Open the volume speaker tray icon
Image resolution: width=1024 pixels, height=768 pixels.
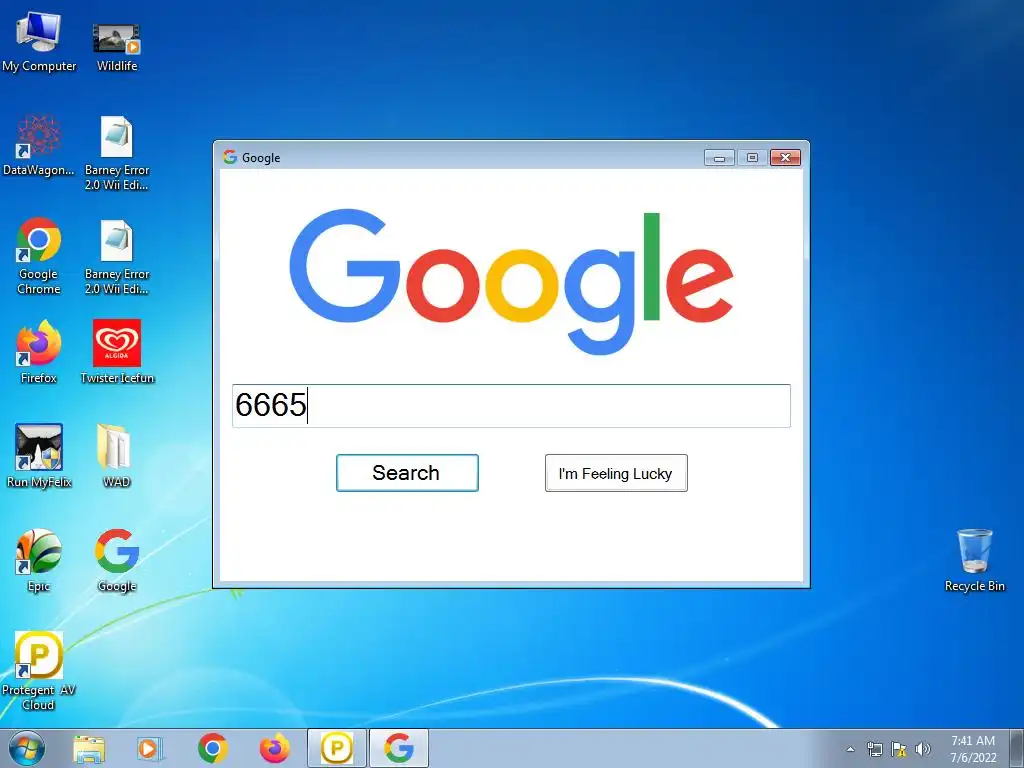923,749
